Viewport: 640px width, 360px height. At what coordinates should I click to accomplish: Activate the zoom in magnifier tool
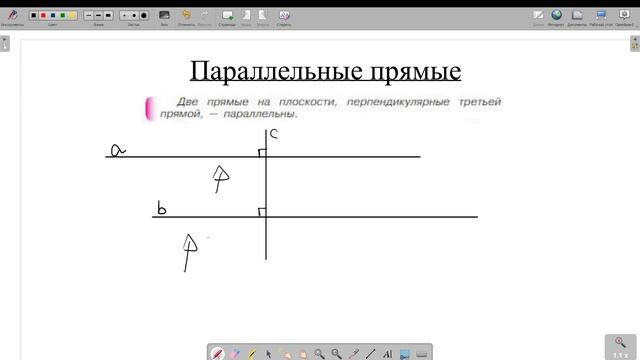click(319, 354)
